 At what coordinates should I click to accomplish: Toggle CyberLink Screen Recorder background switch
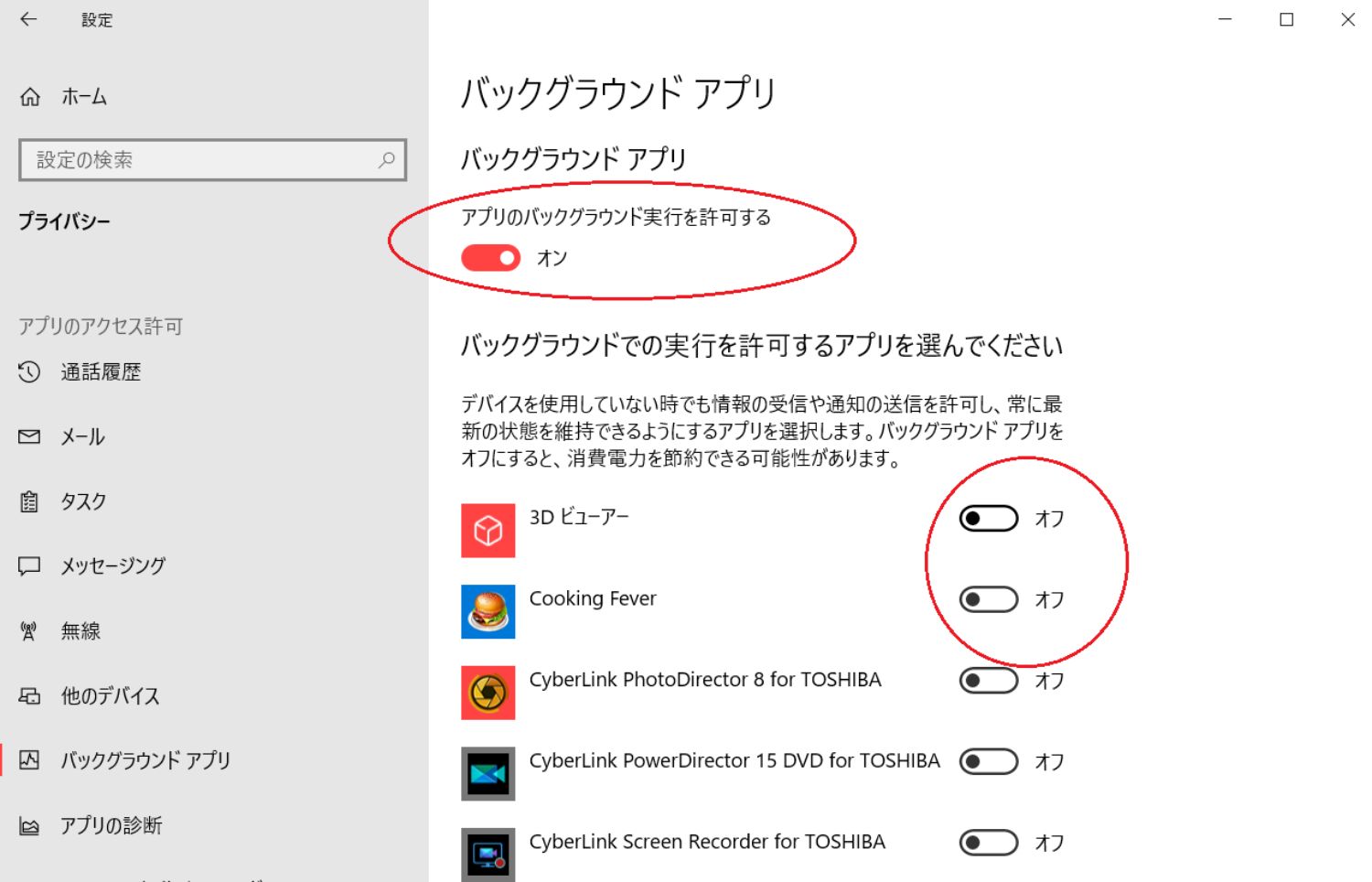[x=988, y=843]
